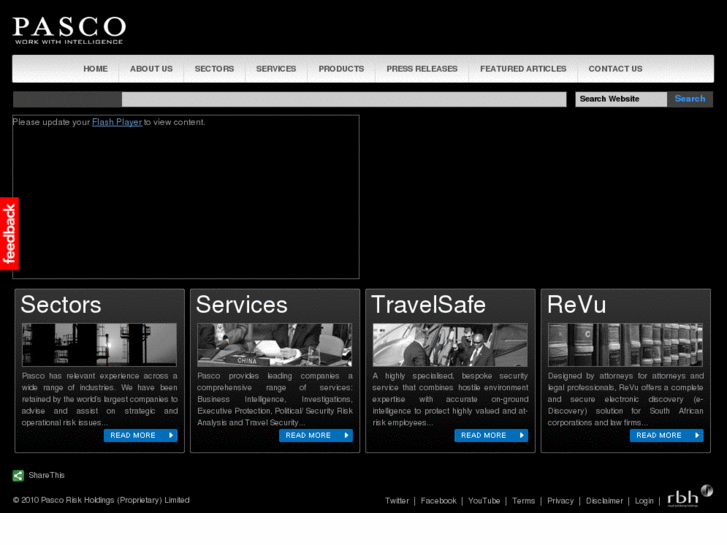Click the ReVu card heading
This screenshot has width=727, height=545.
point(576,305)
